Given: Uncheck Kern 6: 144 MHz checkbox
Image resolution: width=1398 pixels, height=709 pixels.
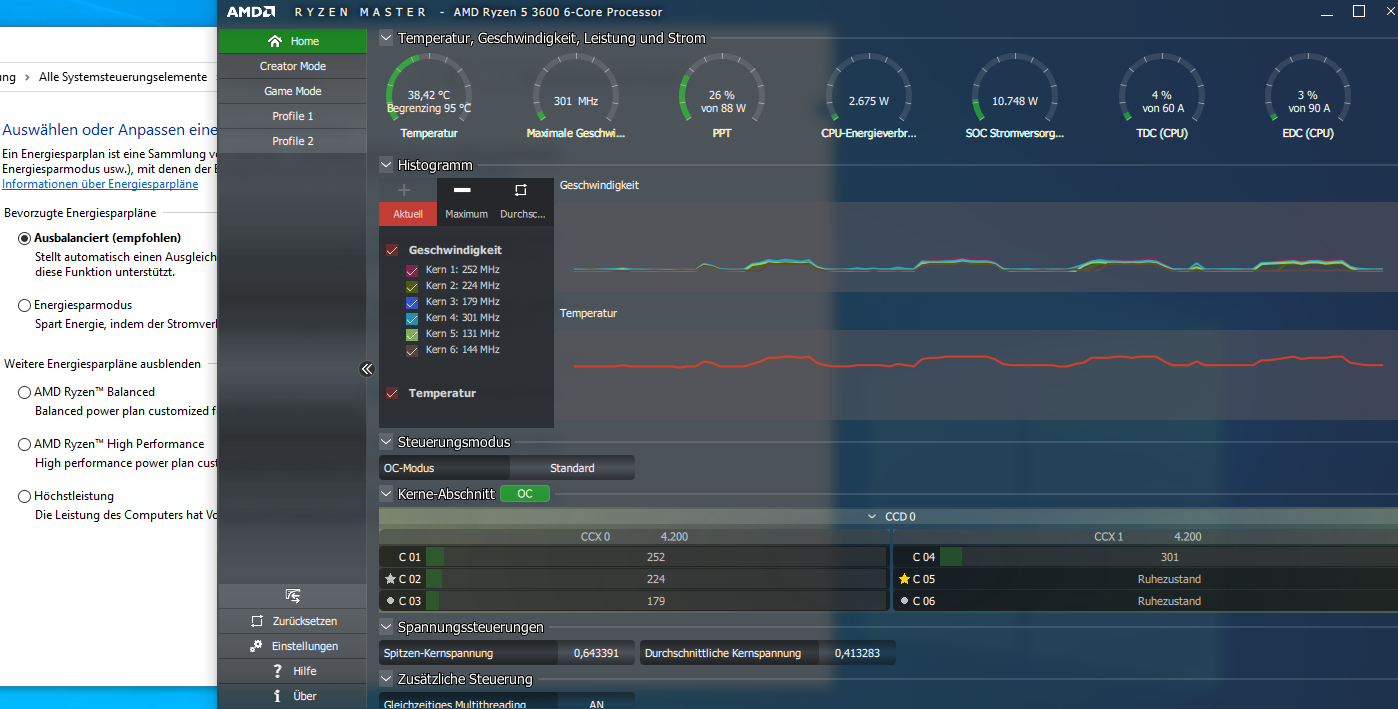Looking at the screenshot, I should 411,350.
